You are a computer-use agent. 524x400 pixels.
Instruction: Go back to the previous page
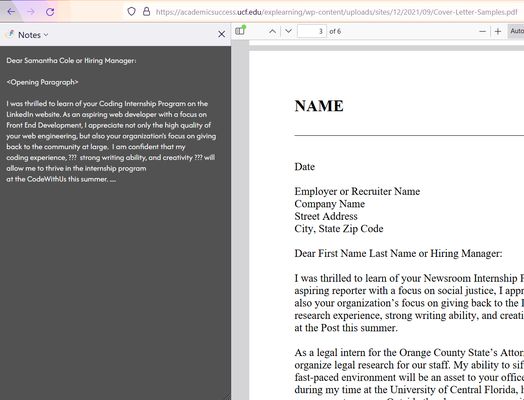(x=11, y=12)
